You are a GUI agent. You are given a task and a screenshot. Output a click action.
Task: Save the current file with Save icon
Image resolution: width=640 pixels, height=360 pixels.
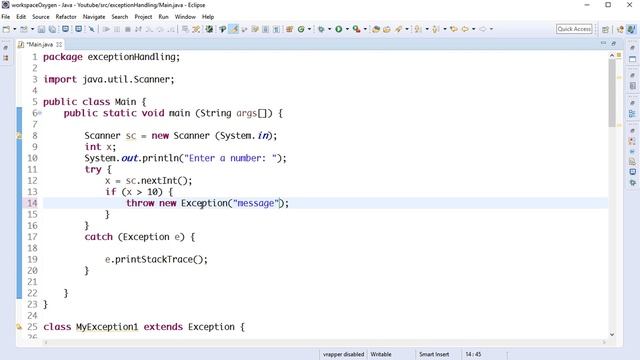coord(41,29)
